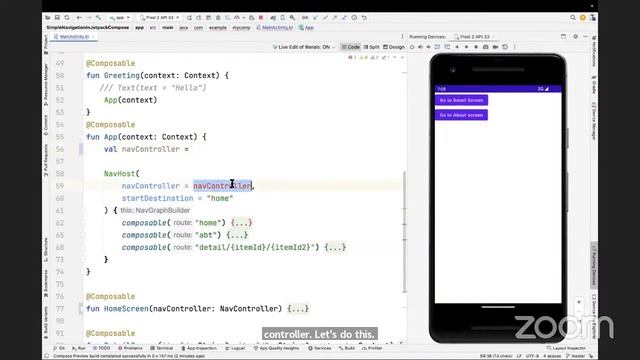
Task: Go back using the left arrow toolbar icon
Action: 79,18
